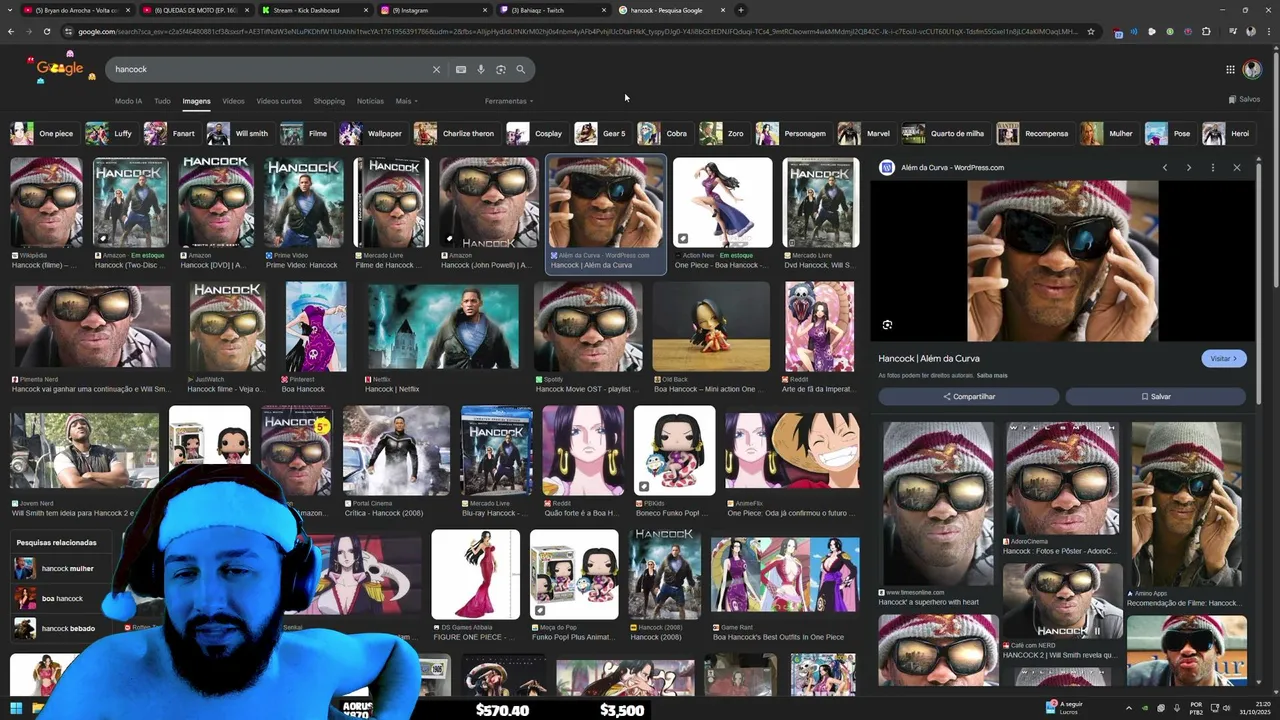Filter by the Cosplay chip
The height and width of the screenshot is (720, 1280).
click(536, 134)
